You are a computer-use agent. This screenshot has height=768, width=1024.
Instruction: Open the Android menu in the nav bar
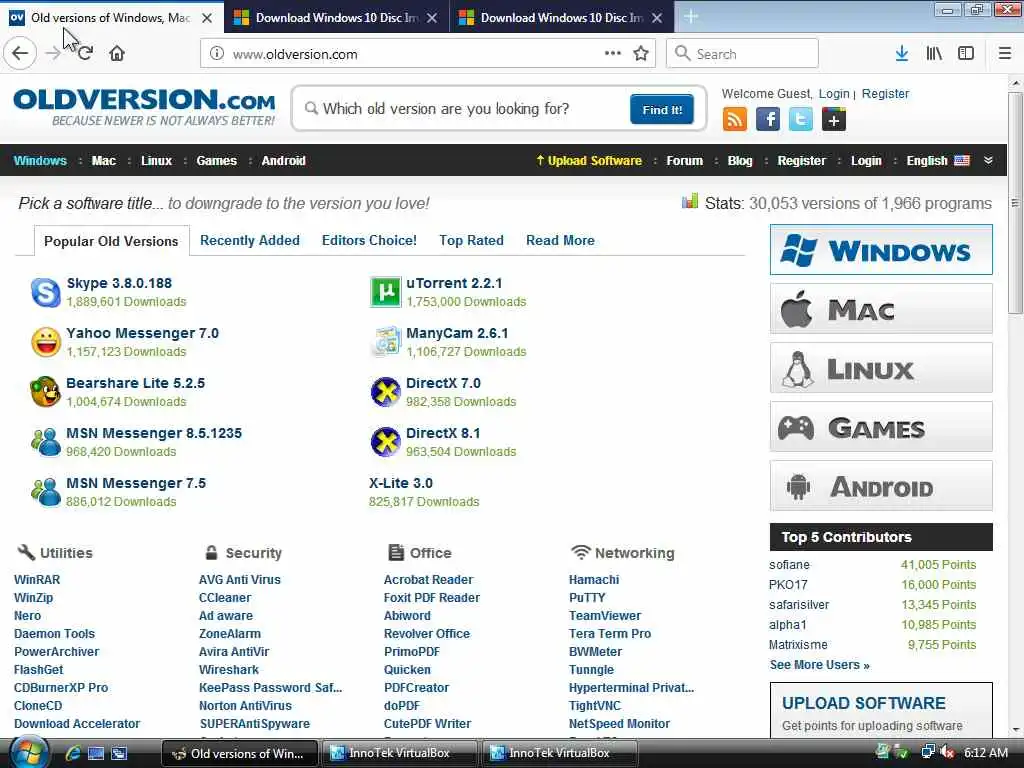283,161
